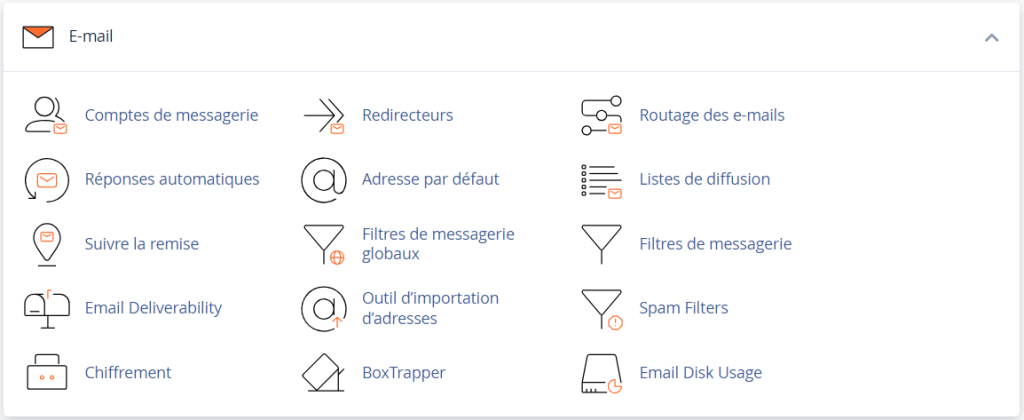
Task: Go to Email Deliverability text link
Action: pos(153,308)
